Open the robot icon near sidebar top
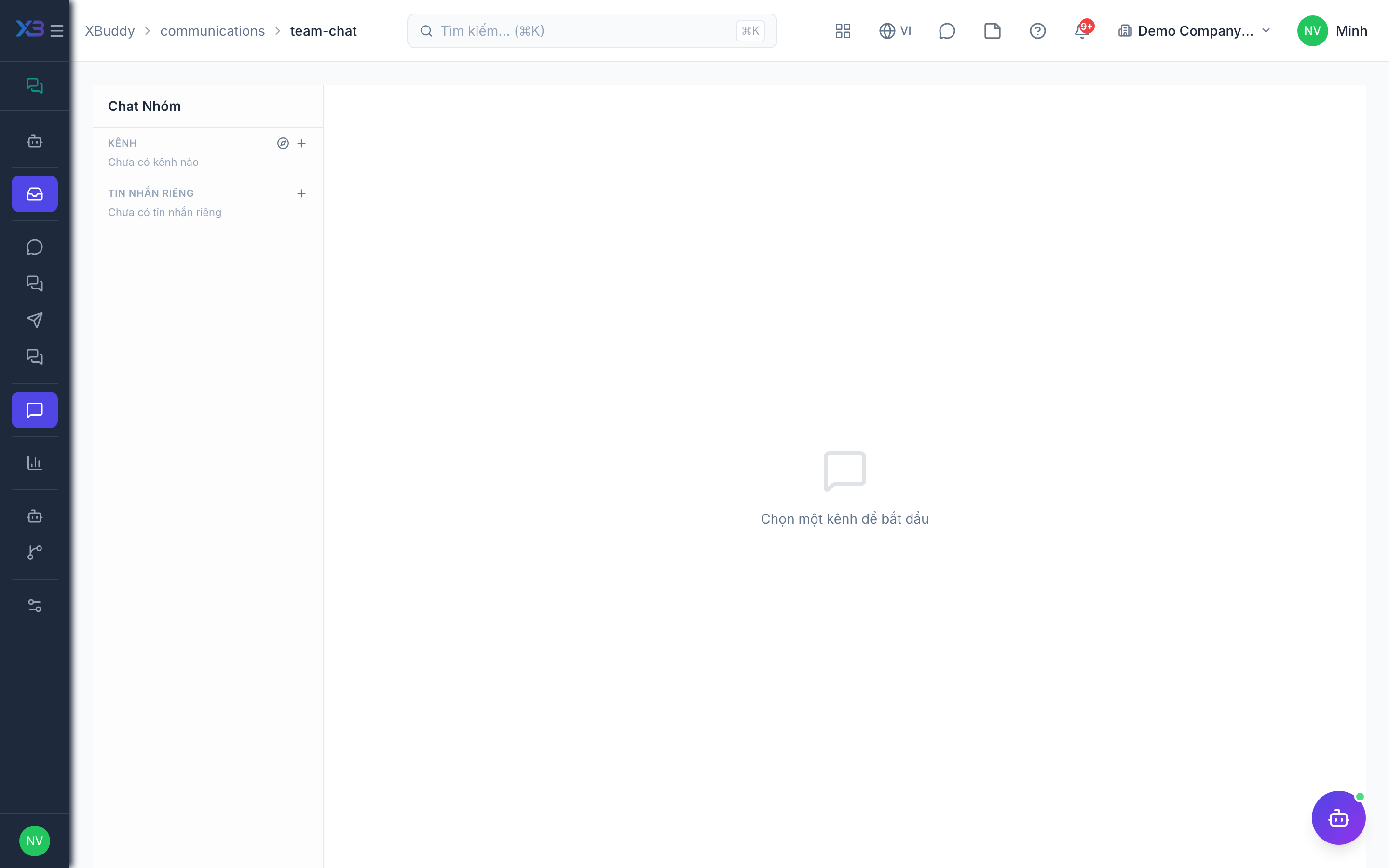 click(34, 141)
